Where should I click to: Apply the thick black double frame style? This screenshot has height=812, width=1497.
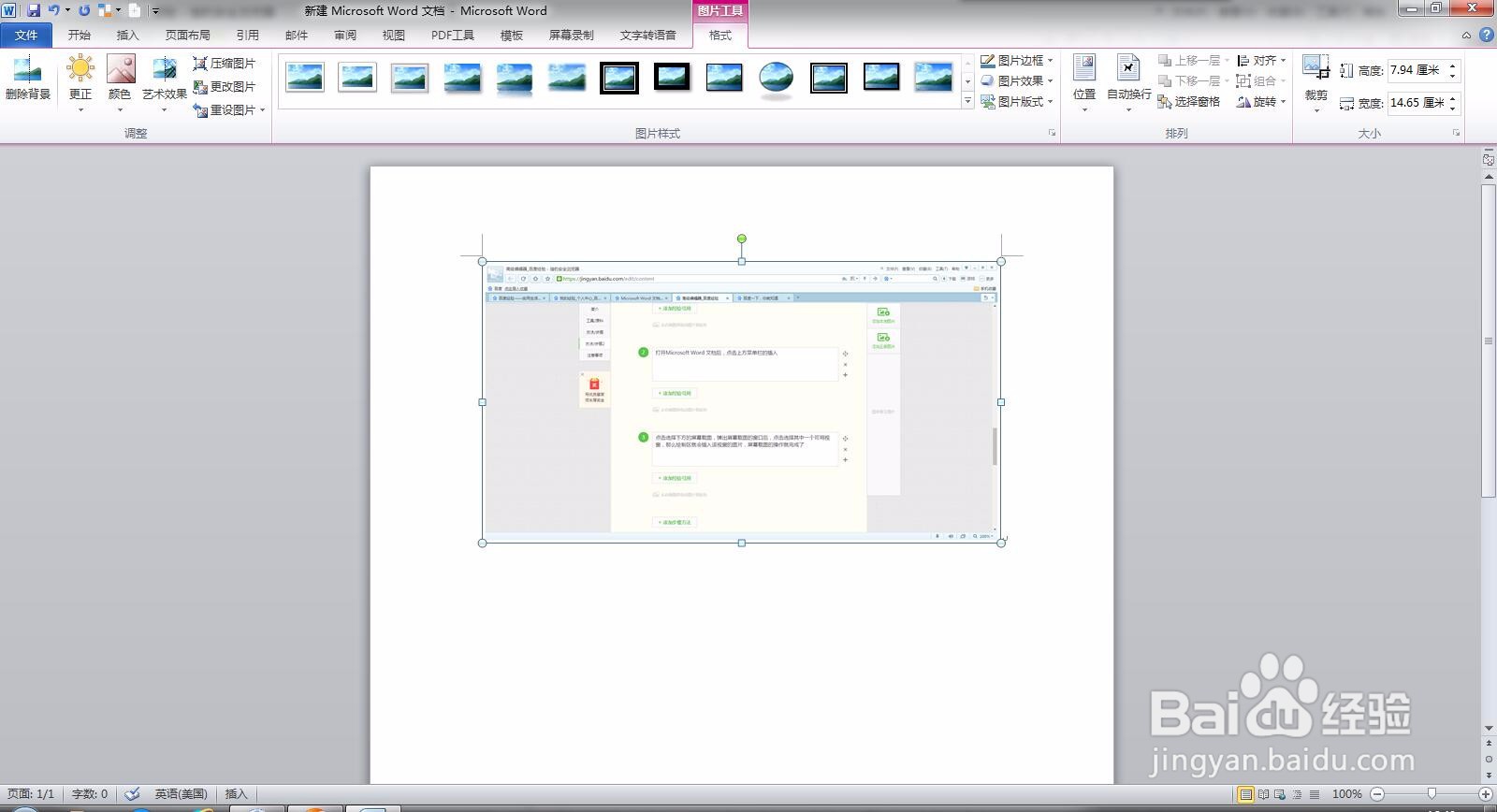pos(619,78)
